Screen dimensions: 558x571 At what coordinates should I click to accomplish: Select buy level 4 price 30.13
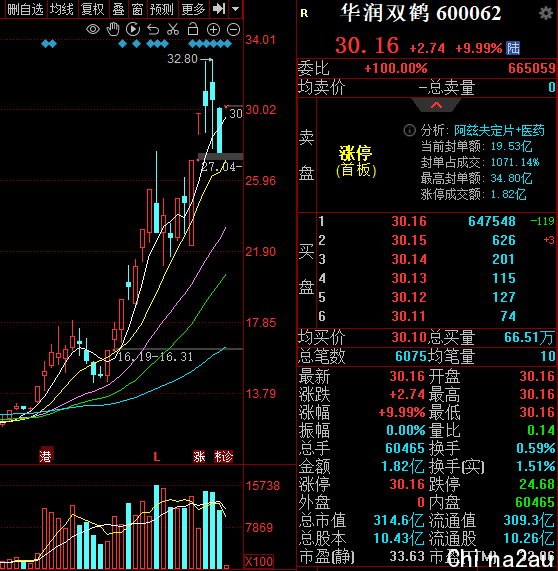(409, 278)
